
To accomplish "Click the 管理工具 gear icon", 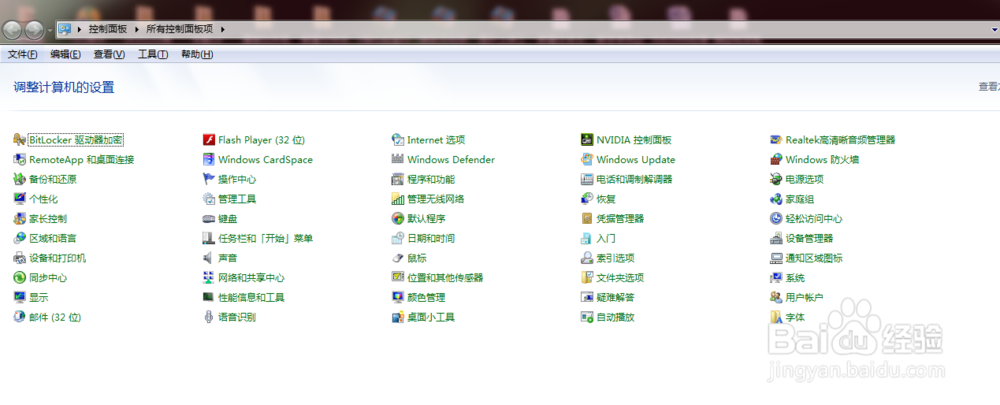I will pos(208,199).
